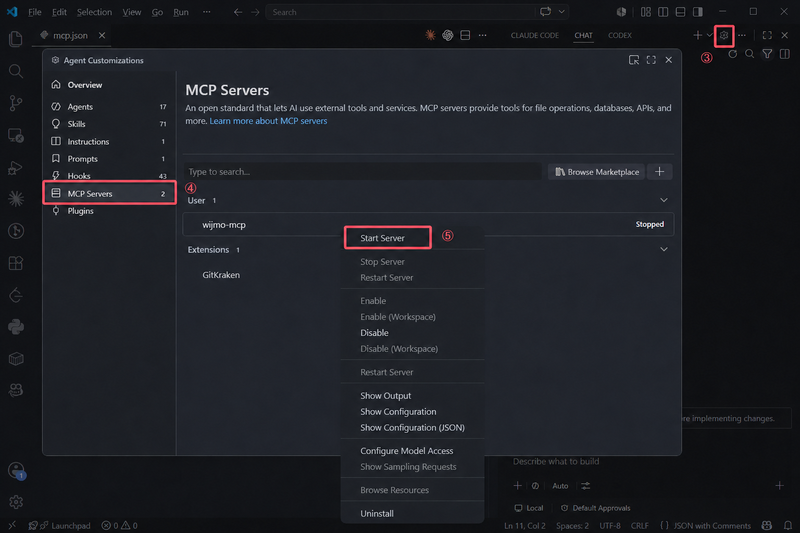Viewport: 800px width, 533px height.
Task: Click the search icon in chat panel
Action: [x=749, y=54]
